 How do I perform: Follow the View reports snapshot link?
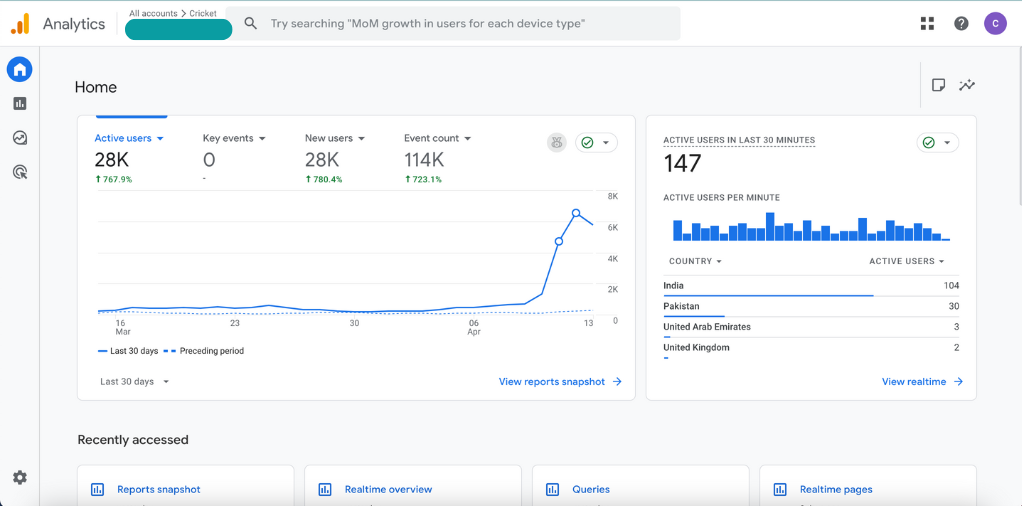tap(560, 381)
